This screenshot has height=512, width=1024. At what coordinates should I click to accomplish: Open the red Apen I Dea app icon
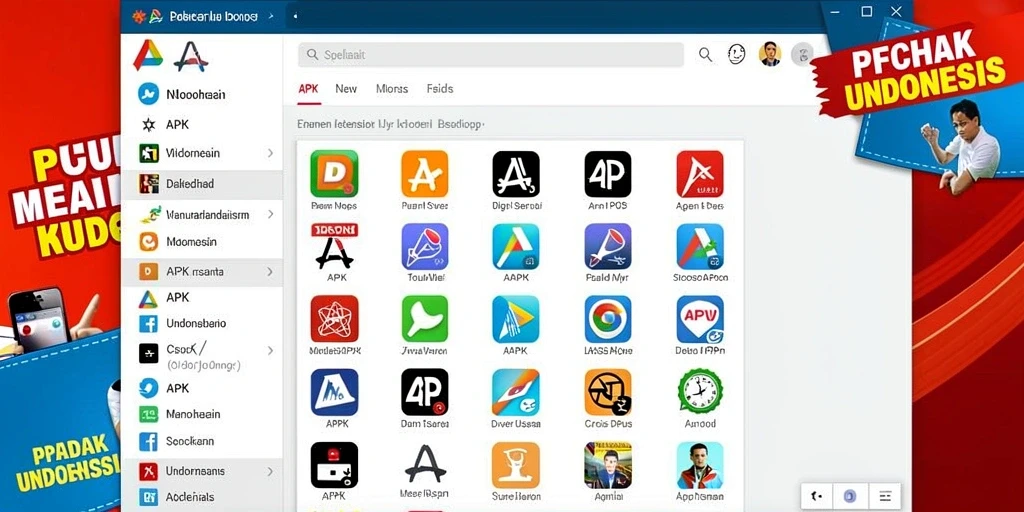[699, 174]
